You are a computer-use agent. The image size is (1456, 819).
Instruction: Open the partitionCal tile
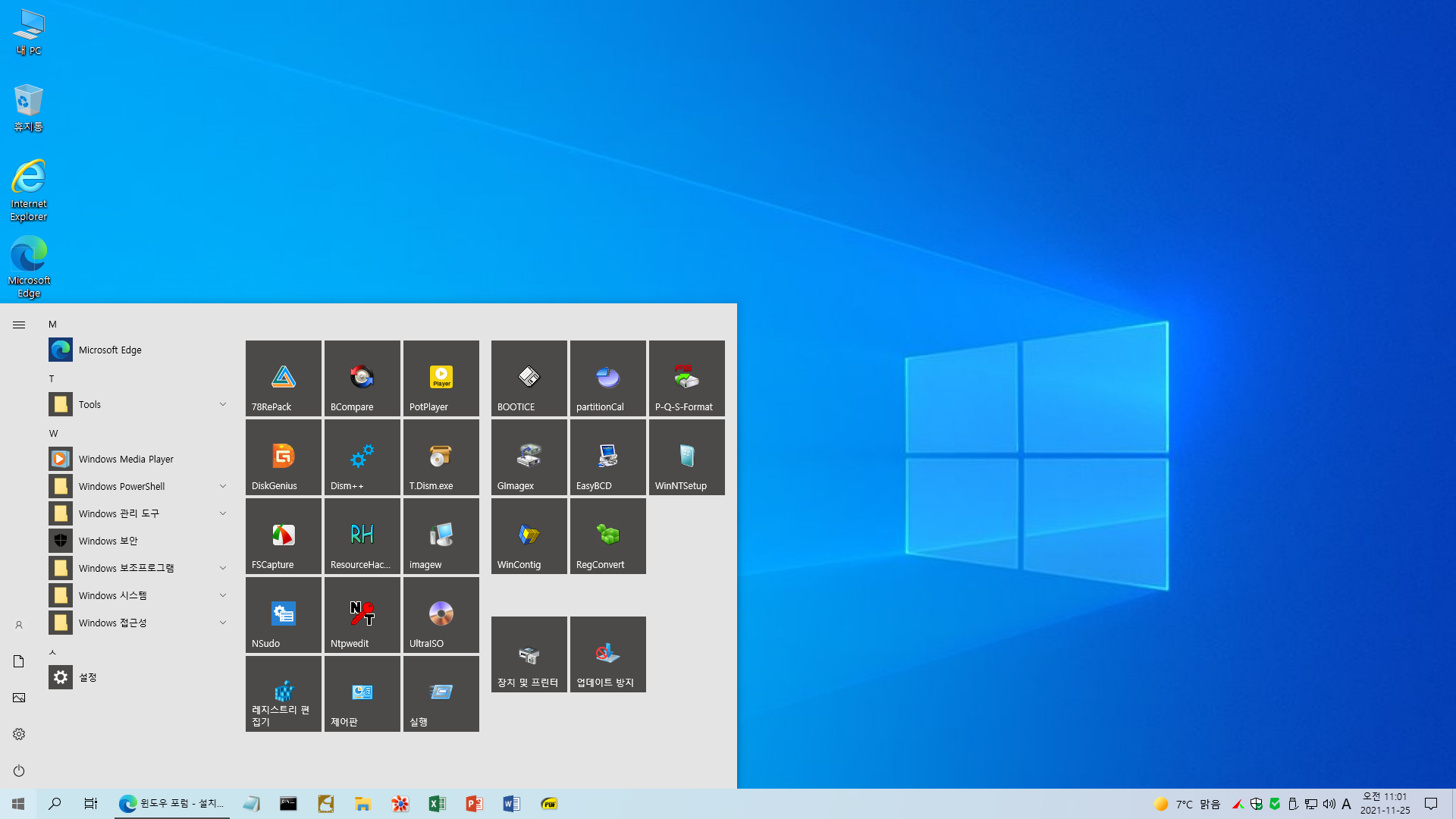coord(608,378)
